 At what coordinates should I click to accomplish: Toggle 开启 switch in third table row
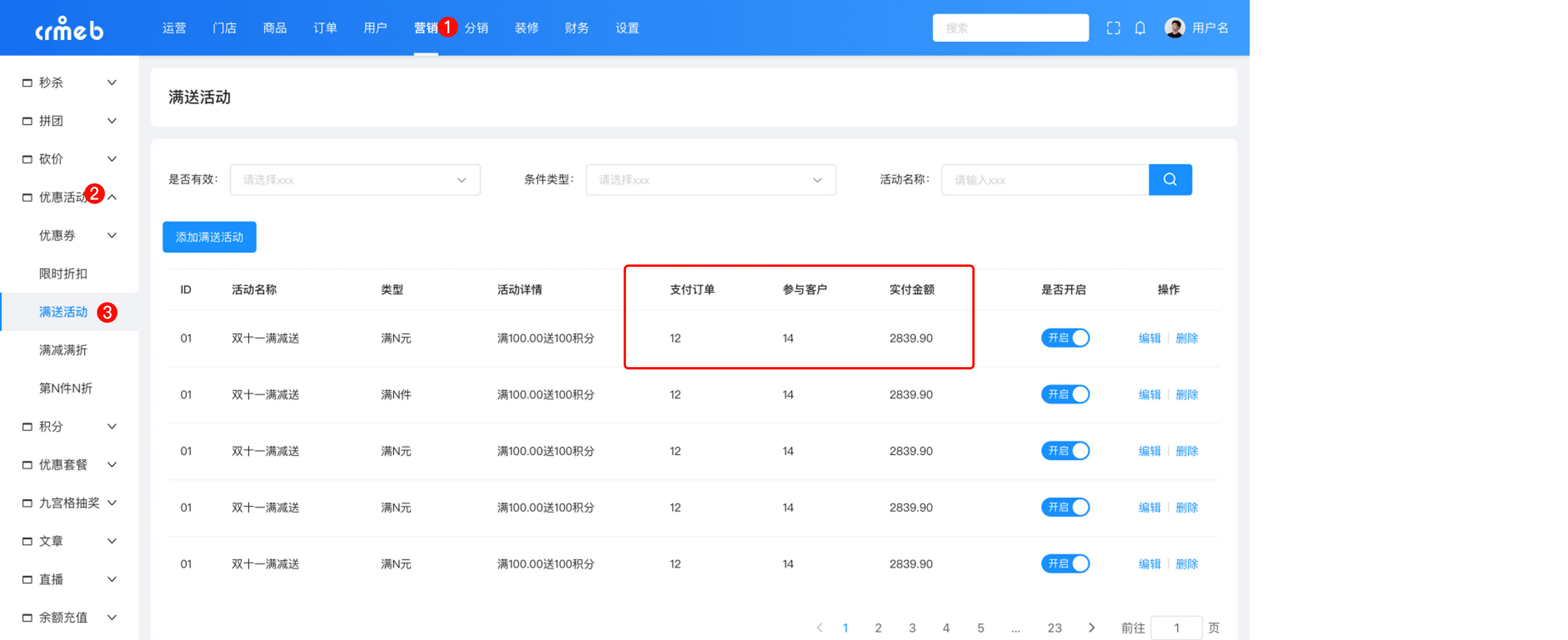1065,451
